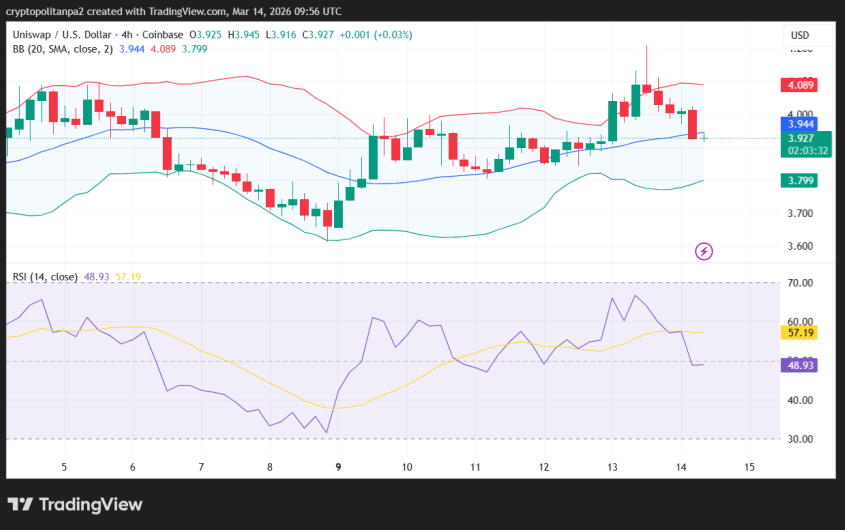Click the C3.927 close value

318,35
